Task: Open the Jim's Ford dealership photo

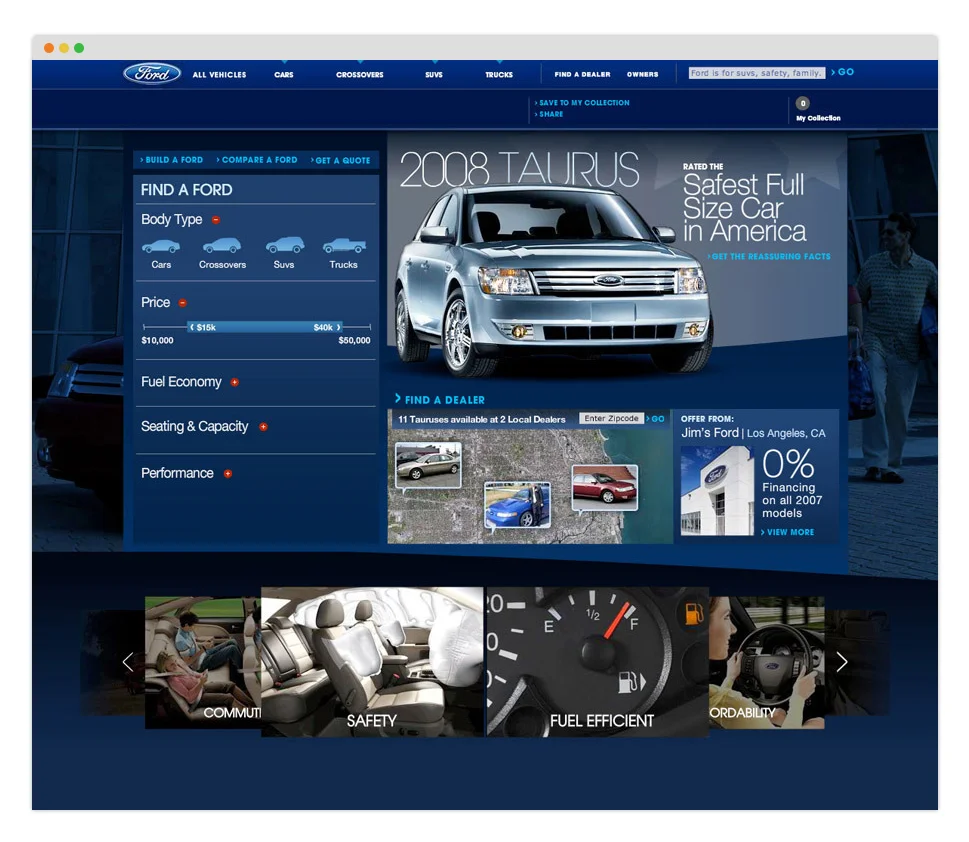Action: [x=717, y=490]
